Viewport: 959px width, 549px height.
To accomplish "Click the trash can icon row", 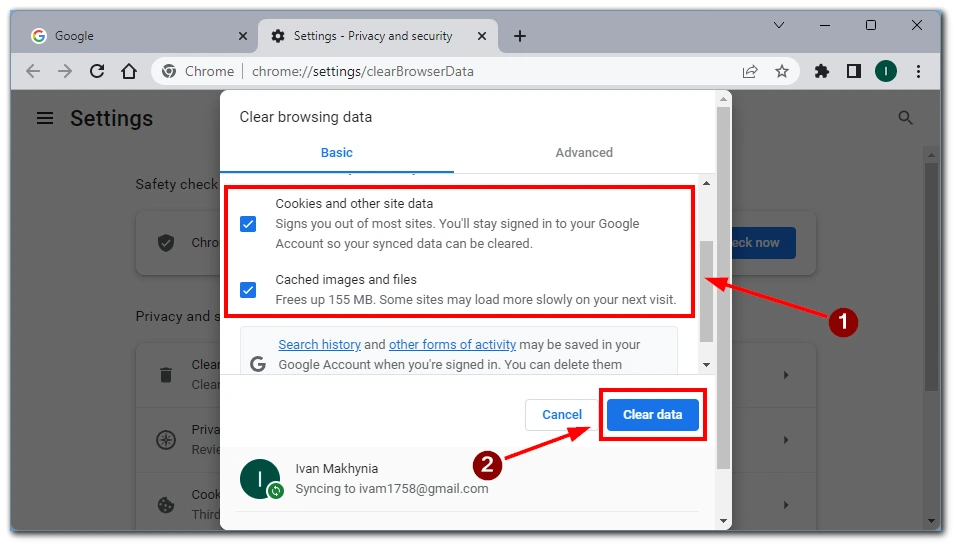I will [x=166, y=375].
